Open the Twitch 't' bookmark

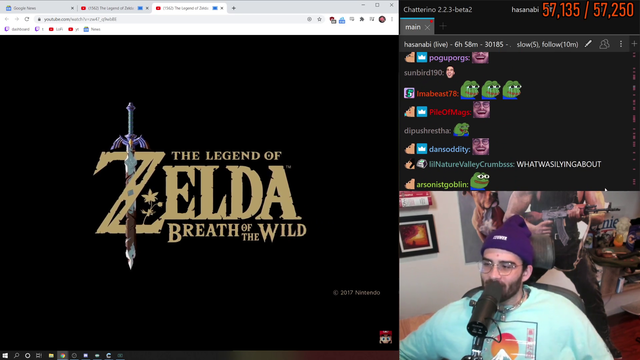click(39, 29)
